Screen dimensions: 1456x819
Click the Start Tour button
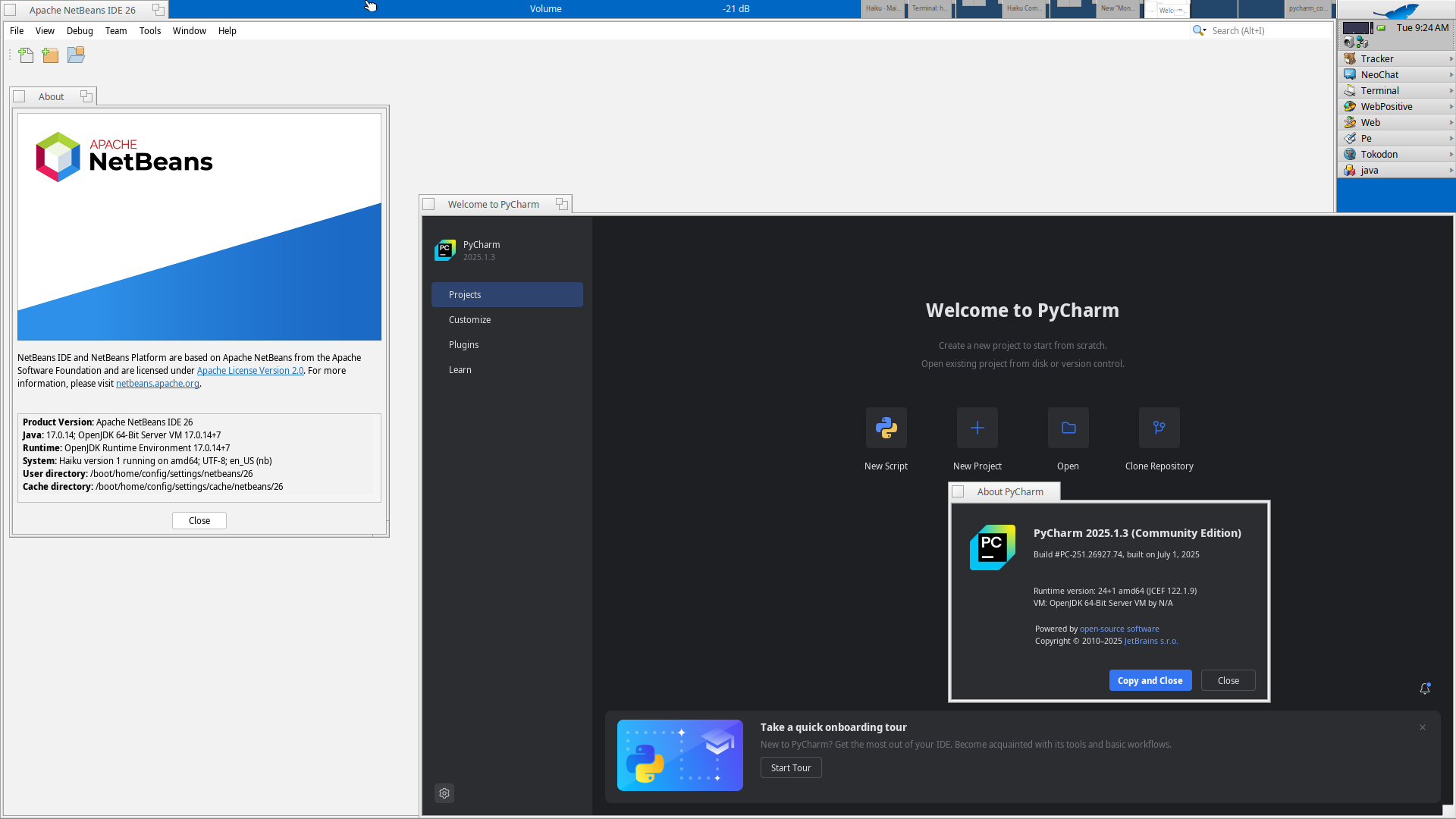[x=791, y=767]
